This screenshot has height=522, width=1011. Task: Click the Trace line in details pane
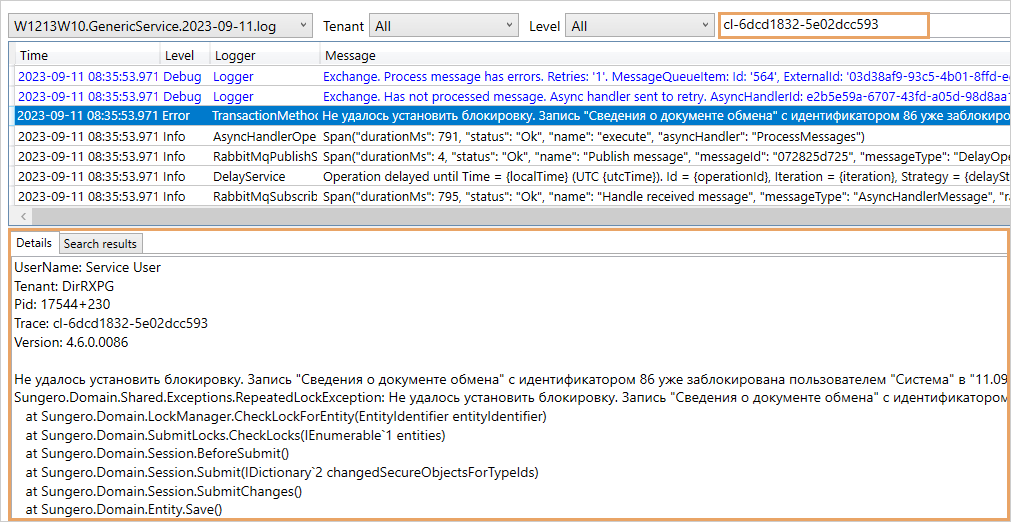click(111, 324)
